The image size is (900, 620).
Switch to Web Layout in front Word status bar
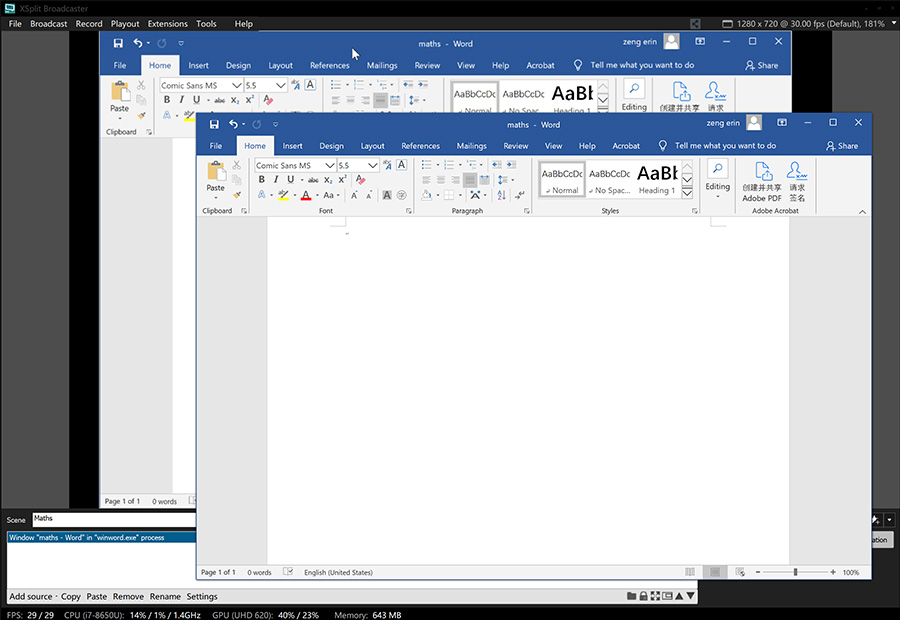[x=740, y=572]
